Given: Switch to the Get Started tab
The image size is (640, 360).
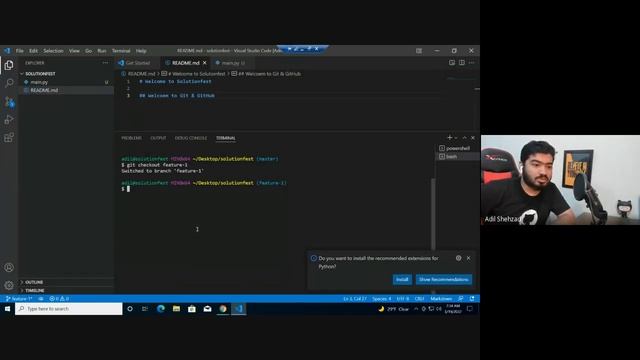Looking at the screenshot, I should (x=138, y=63).
